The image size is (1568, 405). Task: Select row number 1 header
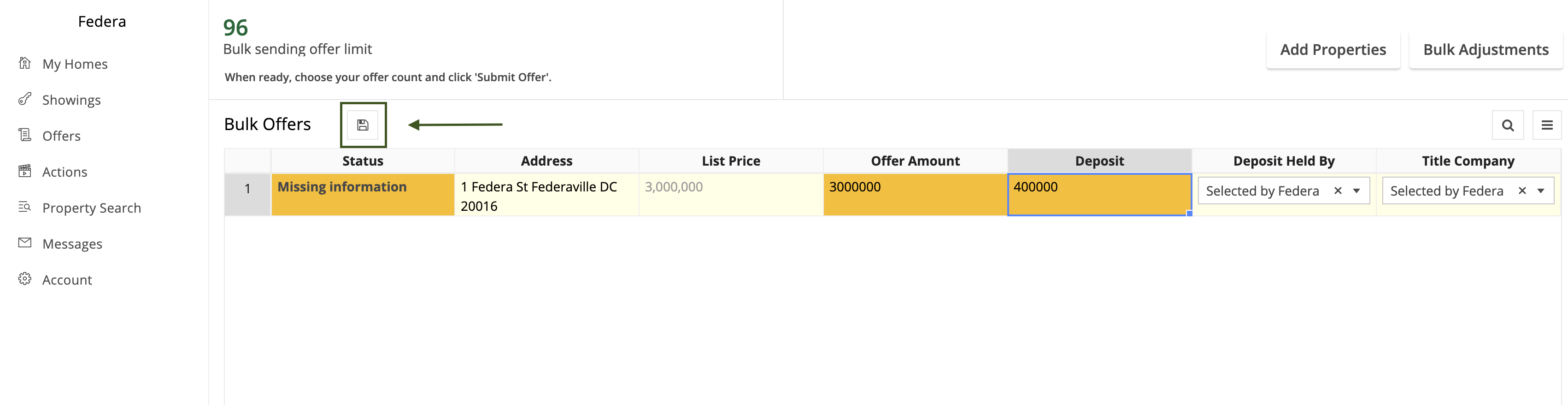click(x=248, y=195)
